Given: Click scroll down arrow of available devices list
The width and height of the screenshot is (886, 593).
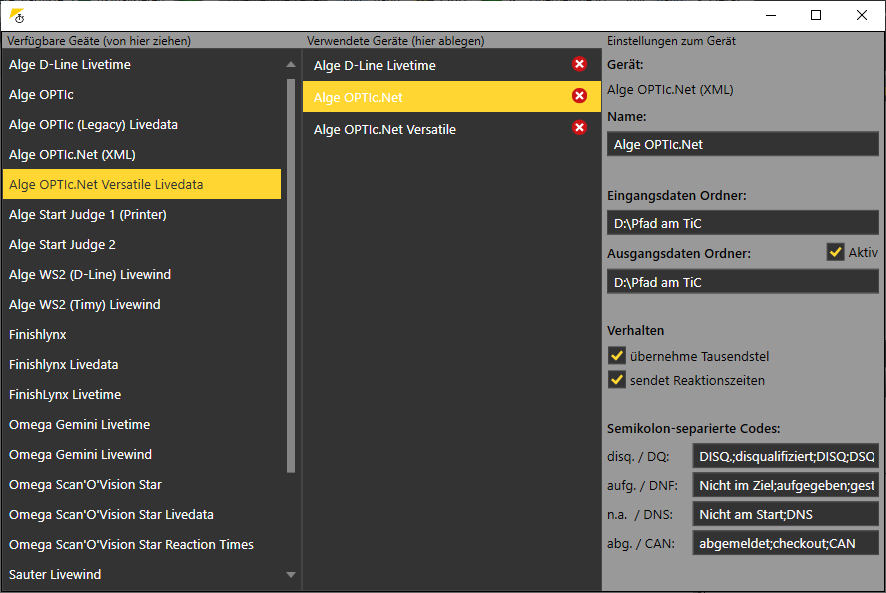Looking at the screenshot, I should [x=291, y=575].
